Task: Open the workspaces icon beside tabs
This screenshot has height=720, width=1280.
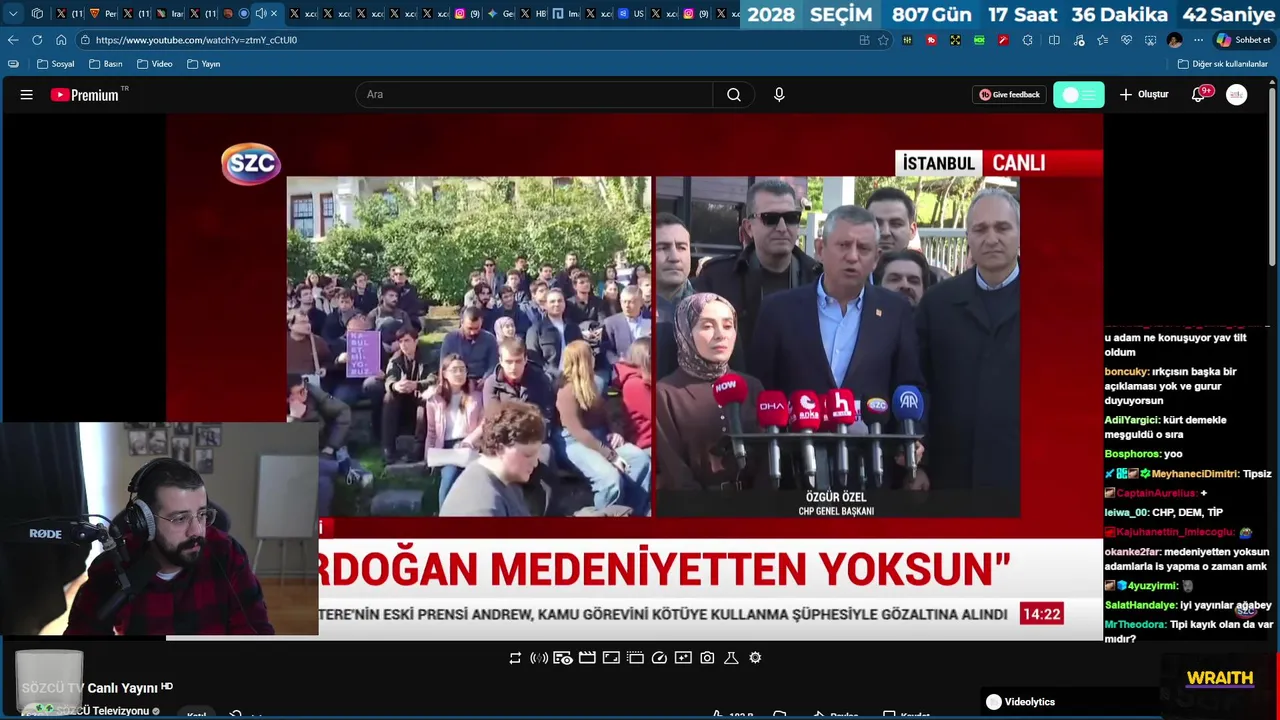Action: tap(37, 14)
